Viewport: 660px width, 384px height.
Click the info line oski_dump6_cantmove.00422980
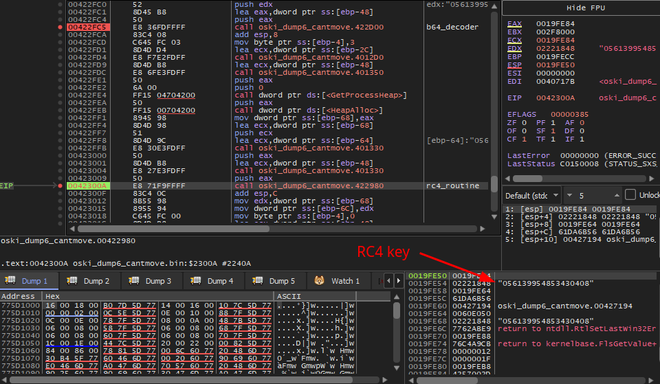tap(68, 241)
